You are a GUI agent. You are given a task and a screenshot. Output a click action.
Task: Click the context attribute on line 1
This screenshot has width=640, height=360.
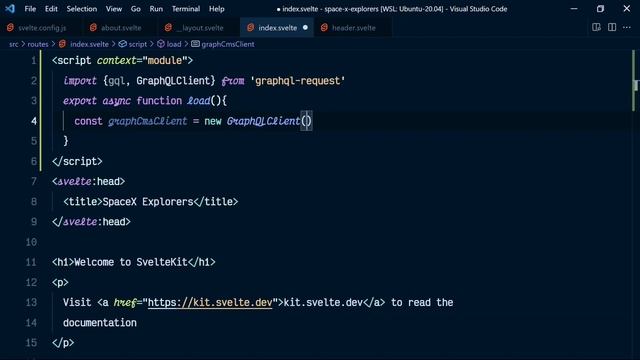(116, 60)
